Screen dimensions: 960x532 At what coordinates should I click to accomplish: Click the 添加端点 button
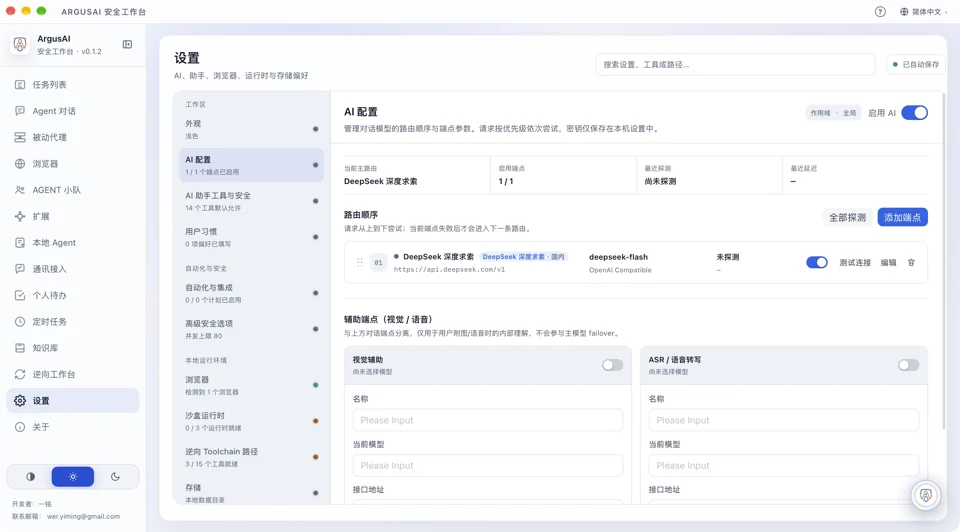coord(902,217)
